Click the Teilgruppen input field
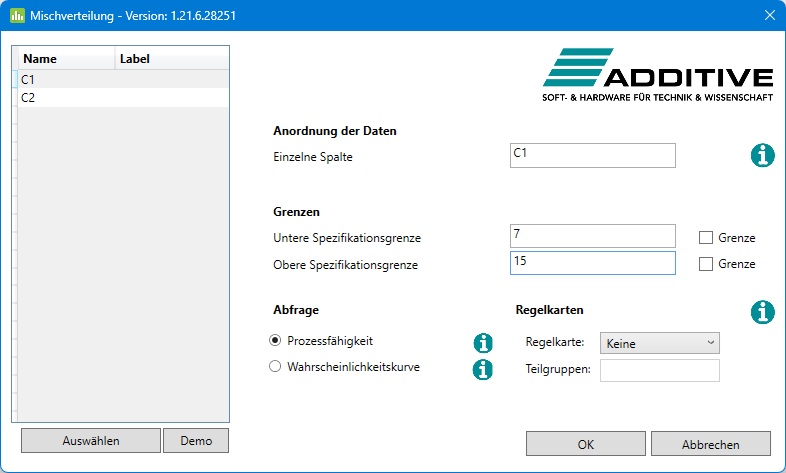 pos(660,370)
